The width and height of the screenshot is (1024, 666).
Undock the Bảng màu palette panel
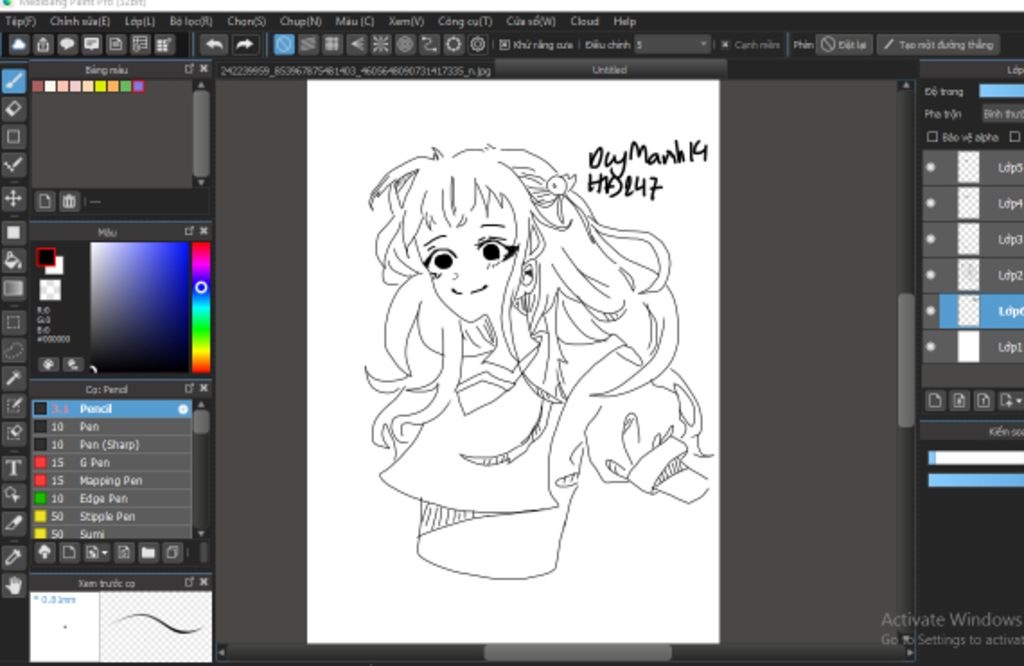tap(189, 69)
